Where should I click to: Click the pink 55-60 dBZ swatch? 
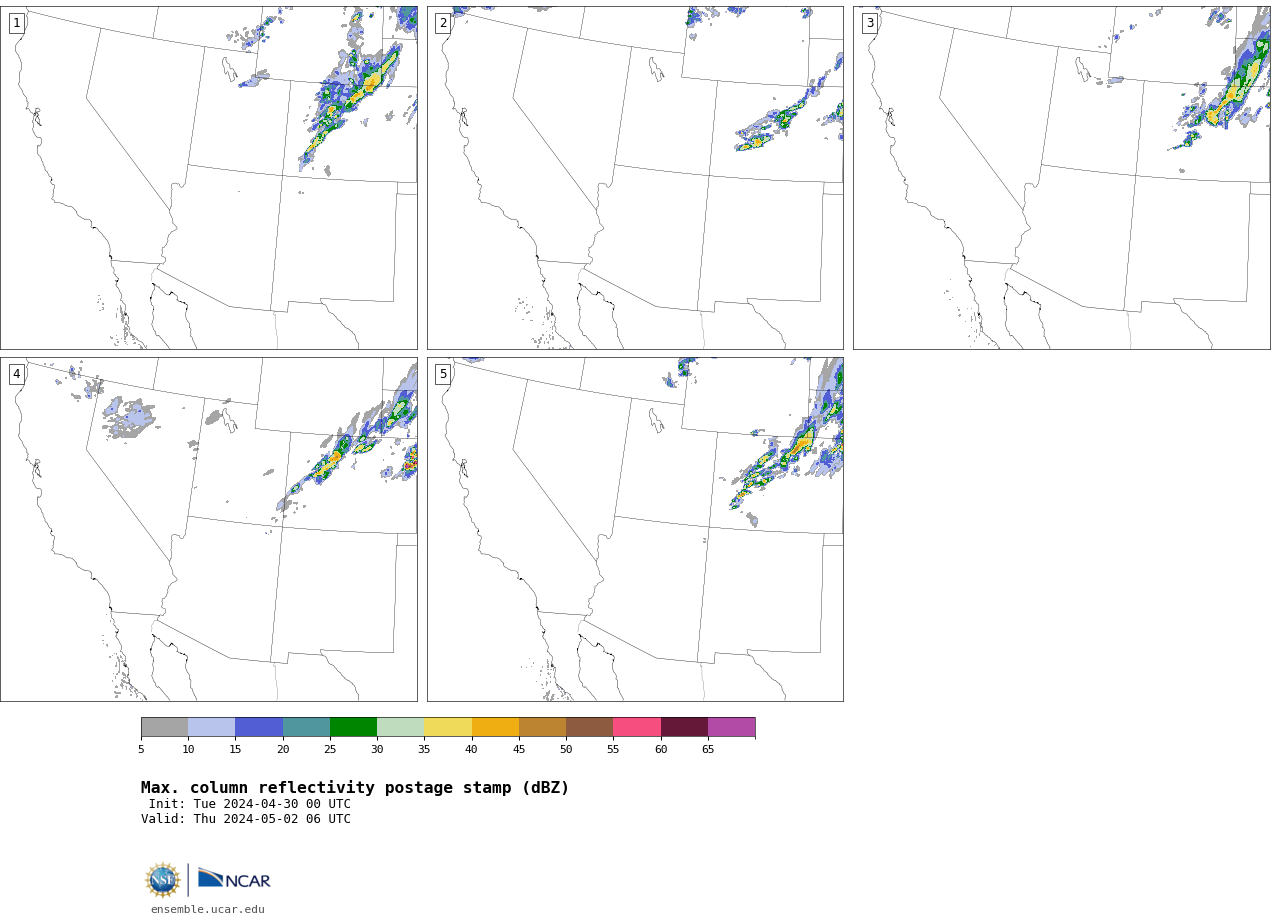click(637, 727)
